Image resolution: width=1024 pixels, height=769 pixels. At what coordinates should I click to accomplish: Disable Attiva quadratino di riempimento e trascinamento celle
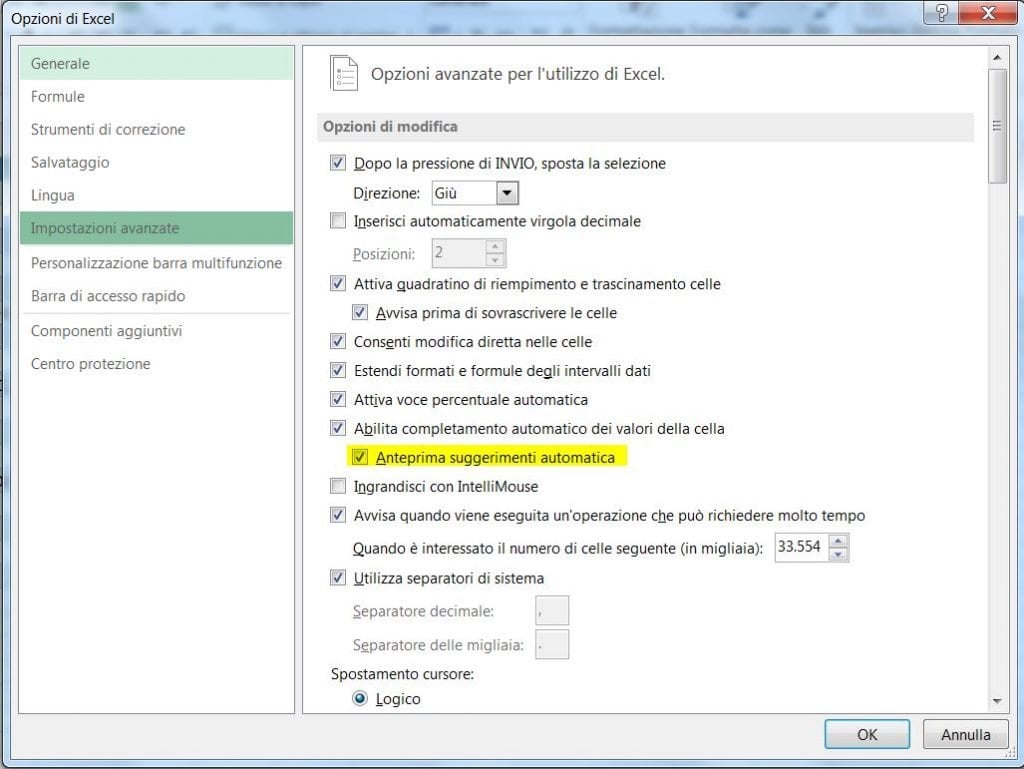click(x=338, y=284)
